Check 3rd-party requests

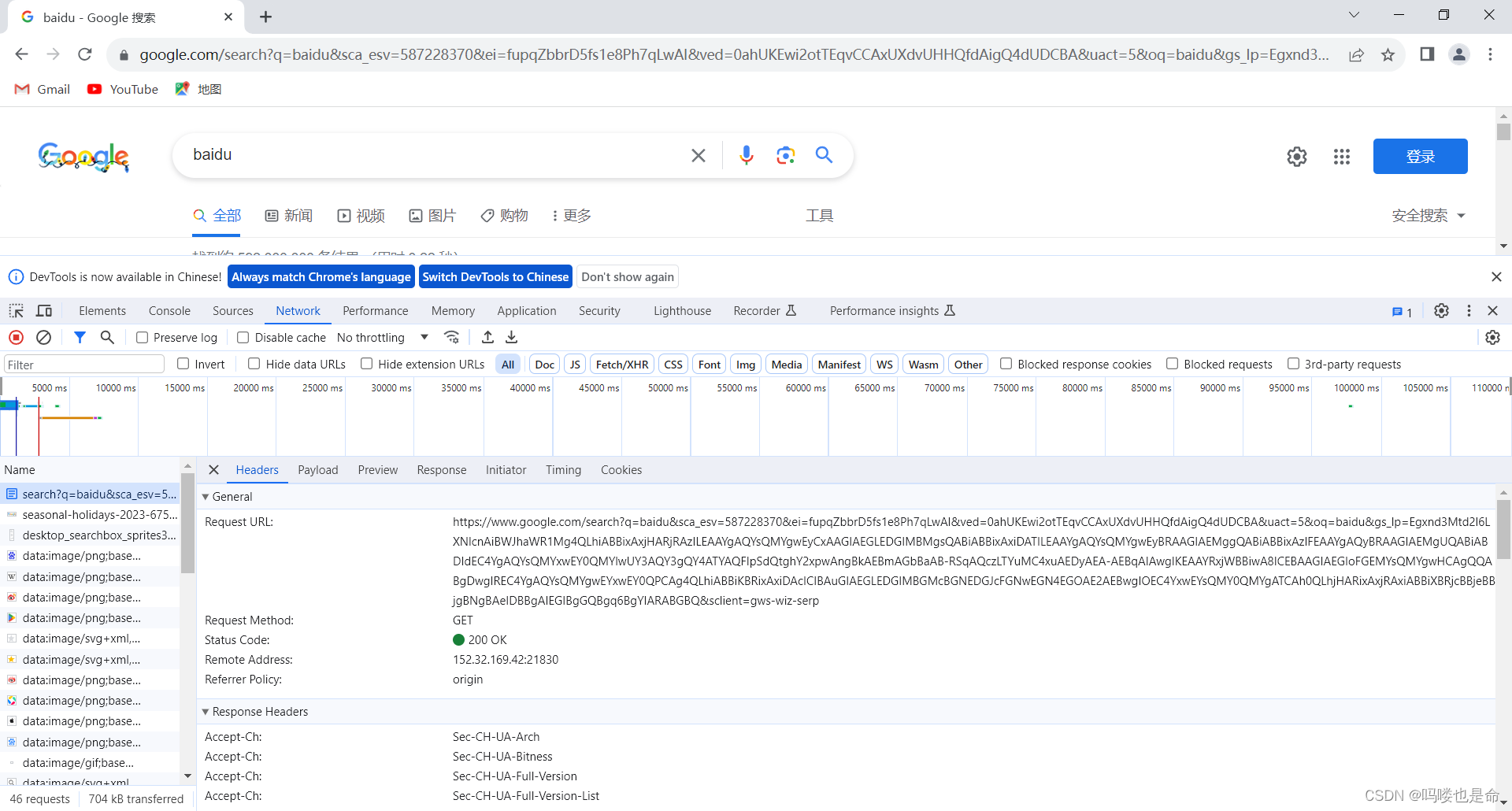(1293, 364)
